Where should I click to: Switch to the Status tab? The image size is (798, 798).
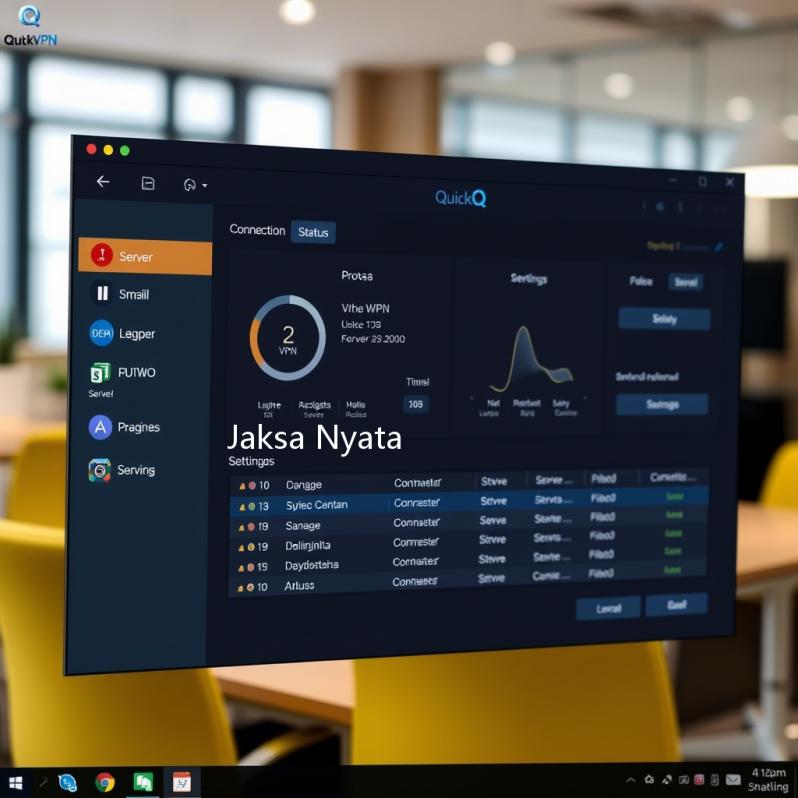coord(313,233)
